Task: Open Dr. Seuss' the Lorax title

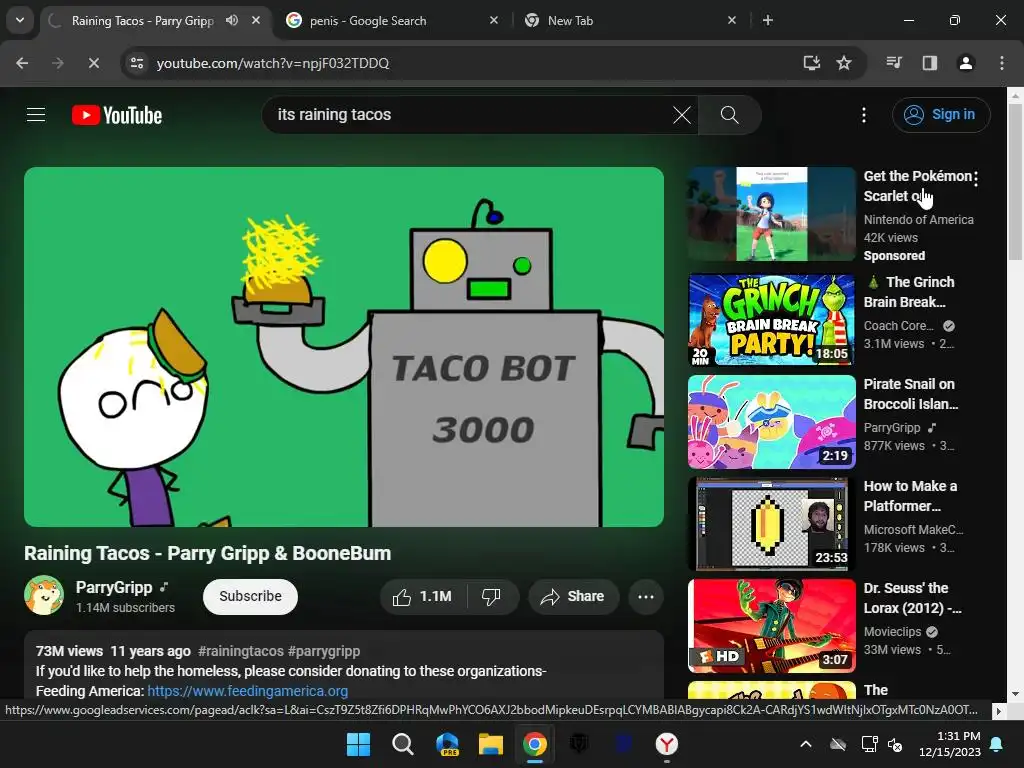Action: point(912,598)
